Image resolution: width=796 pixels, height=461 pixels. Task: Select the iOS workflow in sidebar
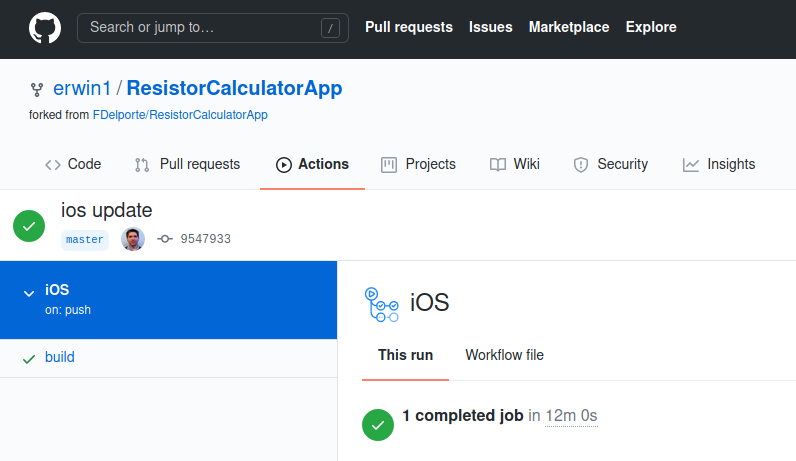click(x=169, y=300)
